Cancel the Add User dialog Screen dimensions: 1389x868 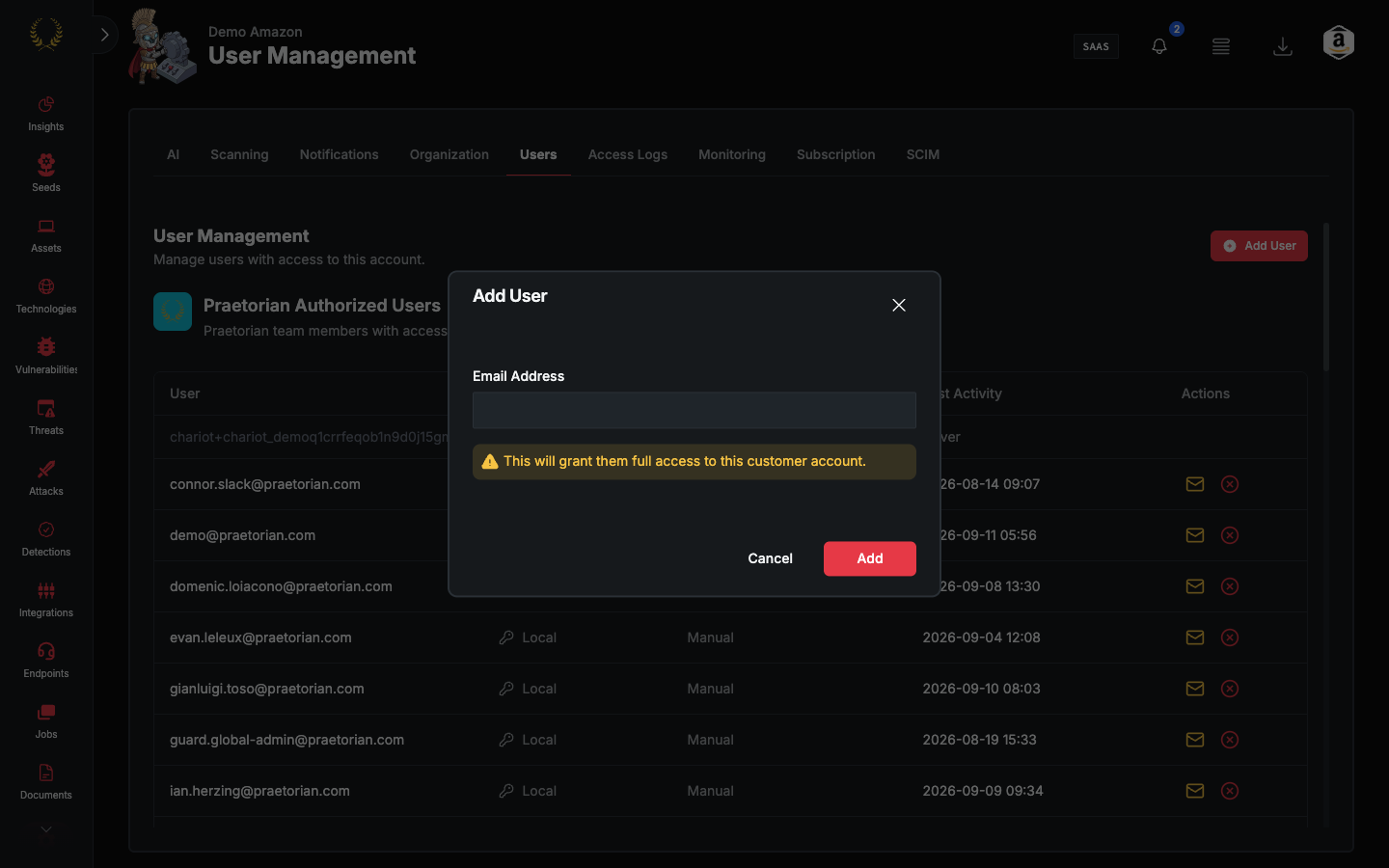tap(770, 558)
